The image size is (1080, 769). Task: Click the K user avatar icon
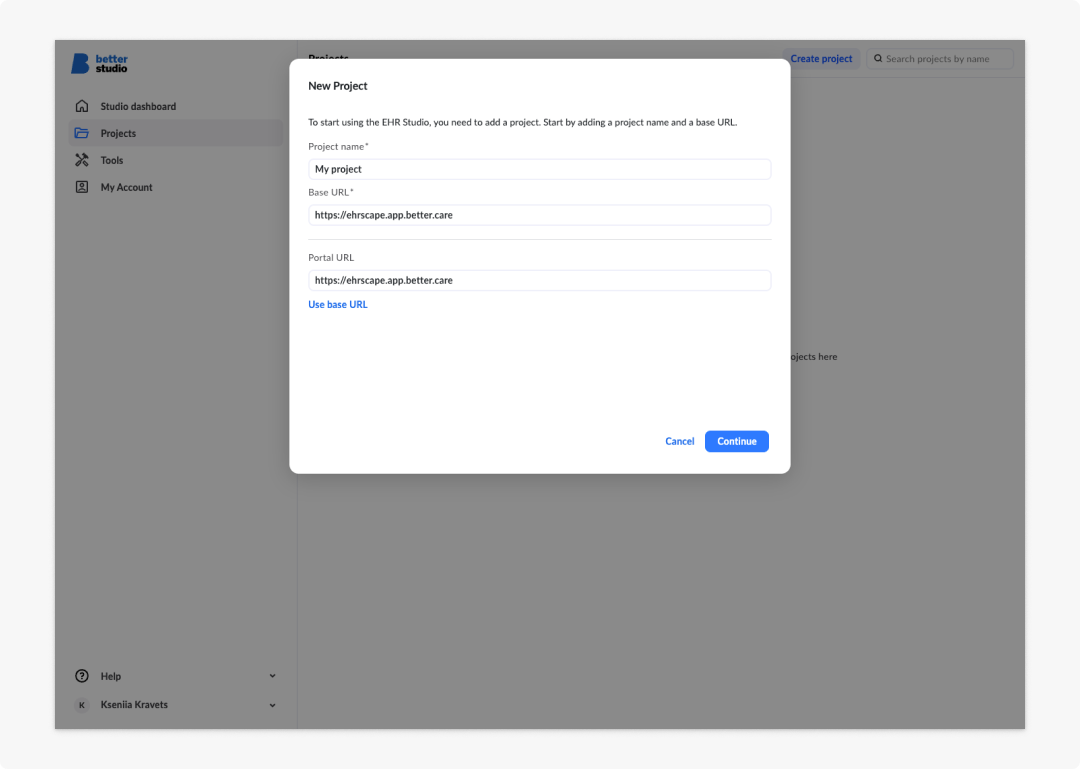pyautogui.click(x=82, y=705)
